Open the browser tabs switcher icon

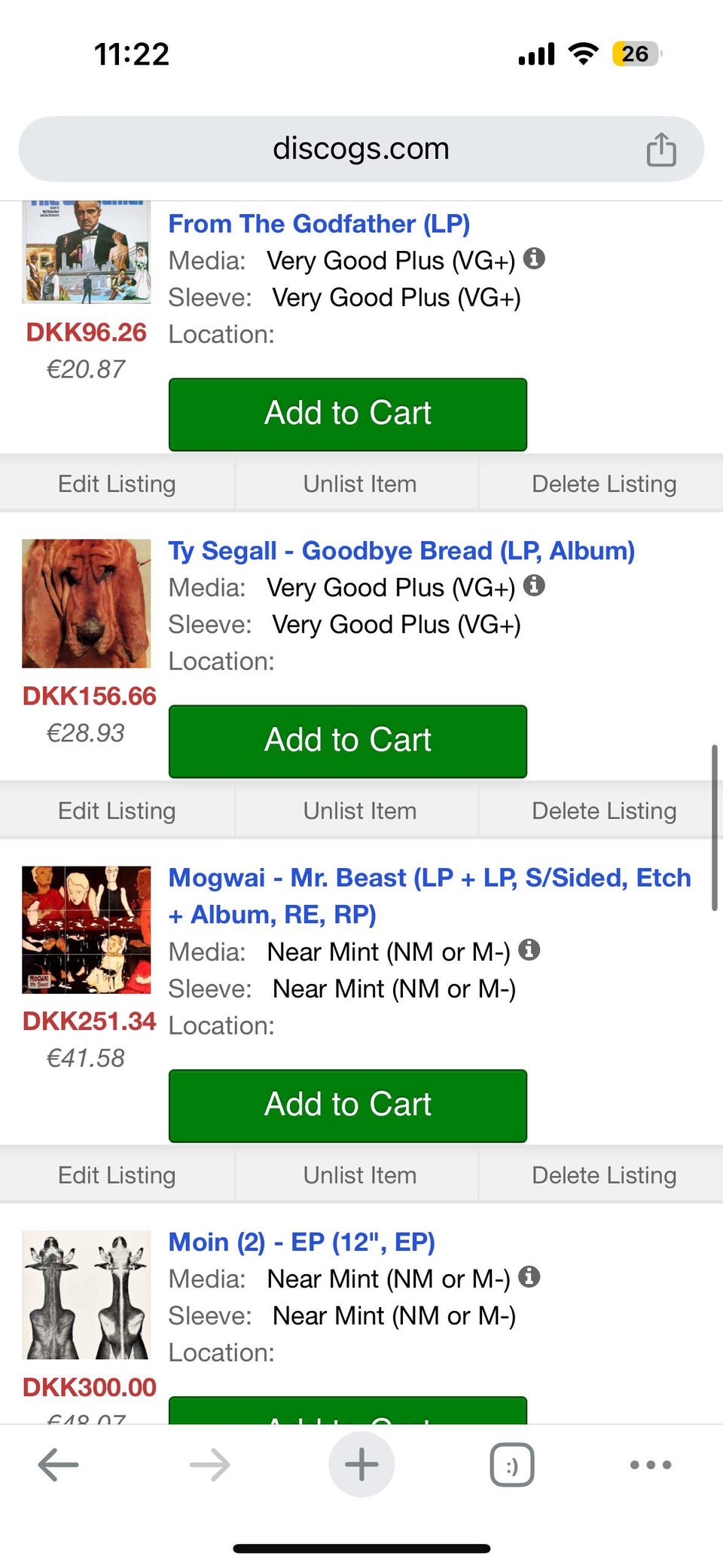point(512,1465)
